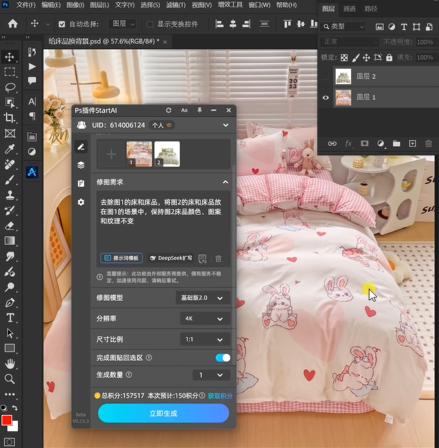Clear the prompt with the StartAI trash icon

point(218,258)
